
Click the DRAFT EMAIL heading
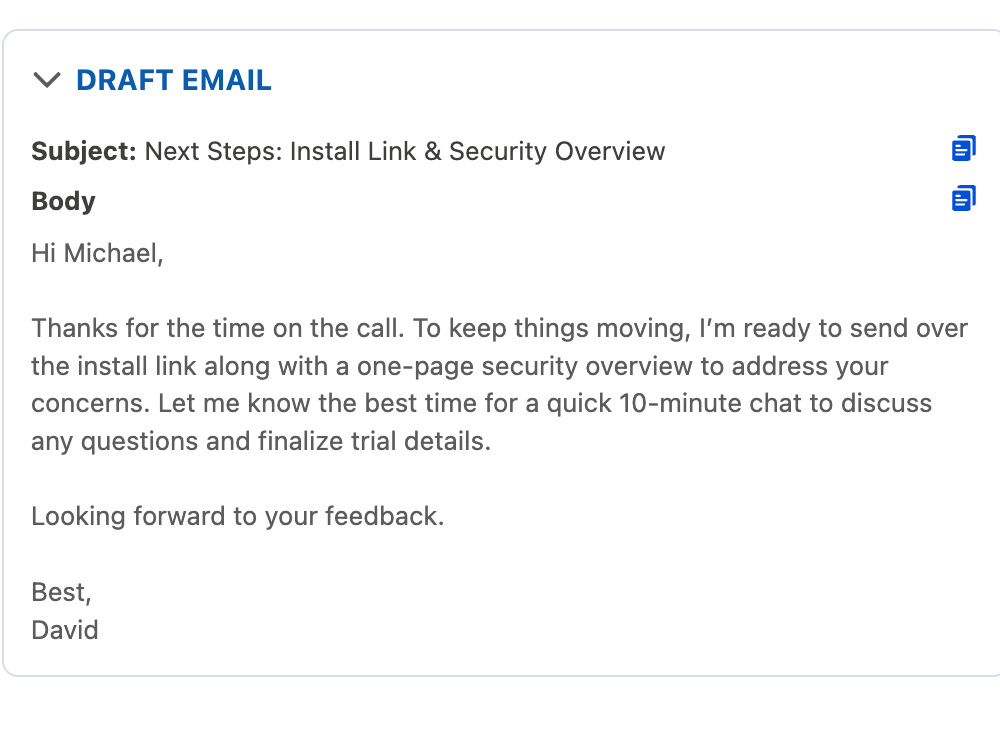click(x=173, y=80)
